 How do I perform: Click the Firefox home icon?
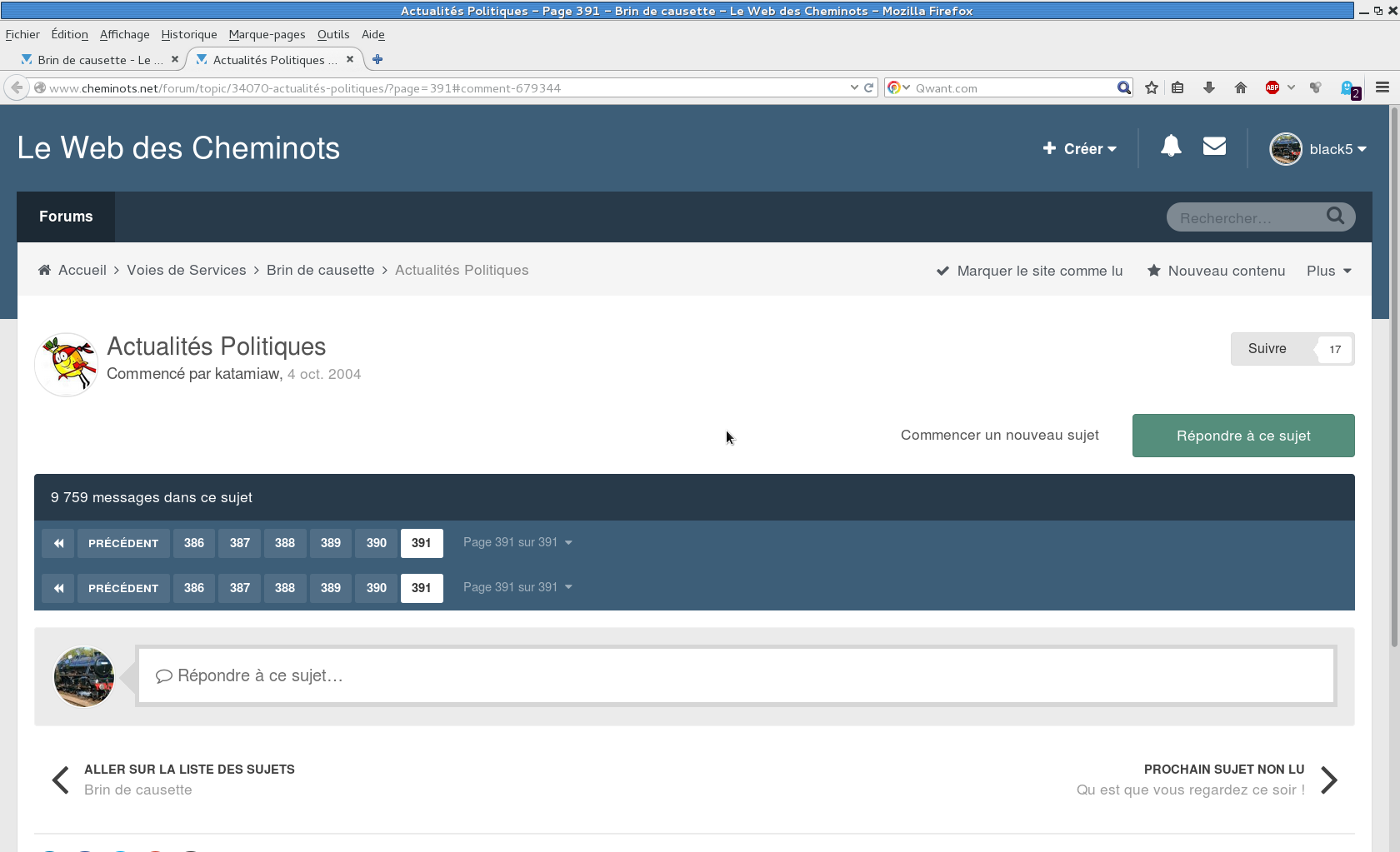(1240, 88)
